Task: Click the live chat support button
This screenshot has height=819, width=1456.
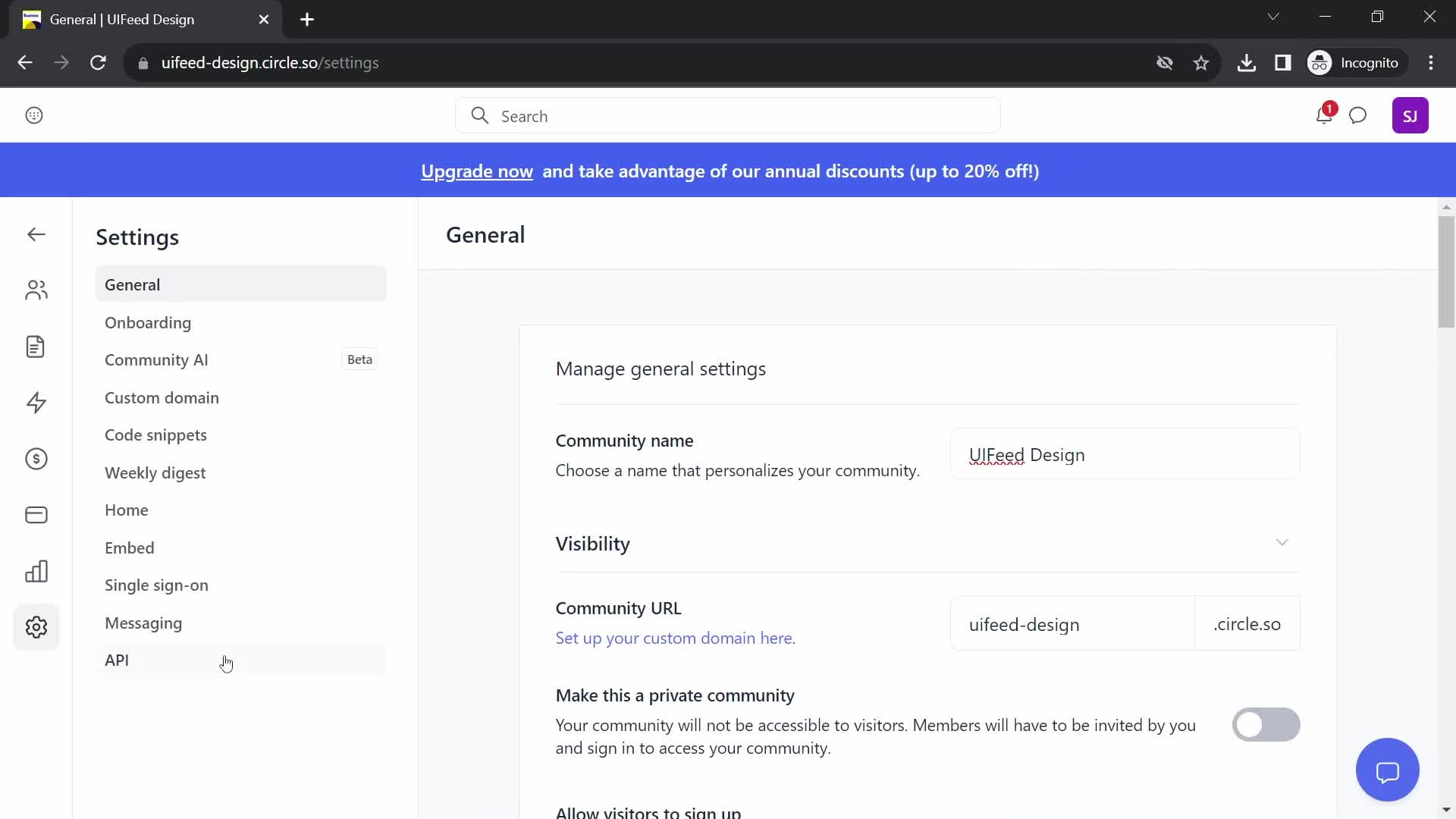Action: click(x=1388, y=770)
